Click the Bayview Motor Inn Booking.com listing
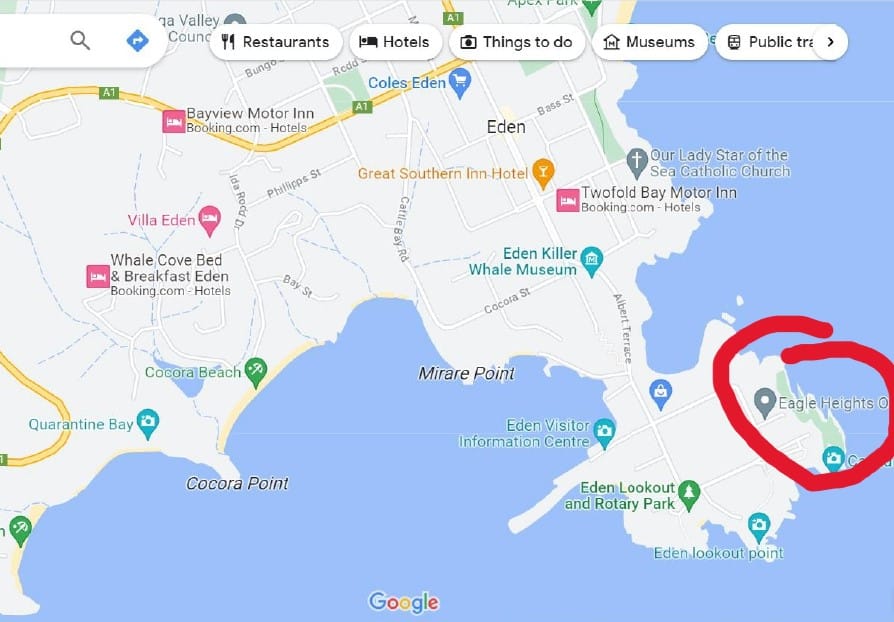Viewport: 894px width, 622px height. (x=238, y=121)
